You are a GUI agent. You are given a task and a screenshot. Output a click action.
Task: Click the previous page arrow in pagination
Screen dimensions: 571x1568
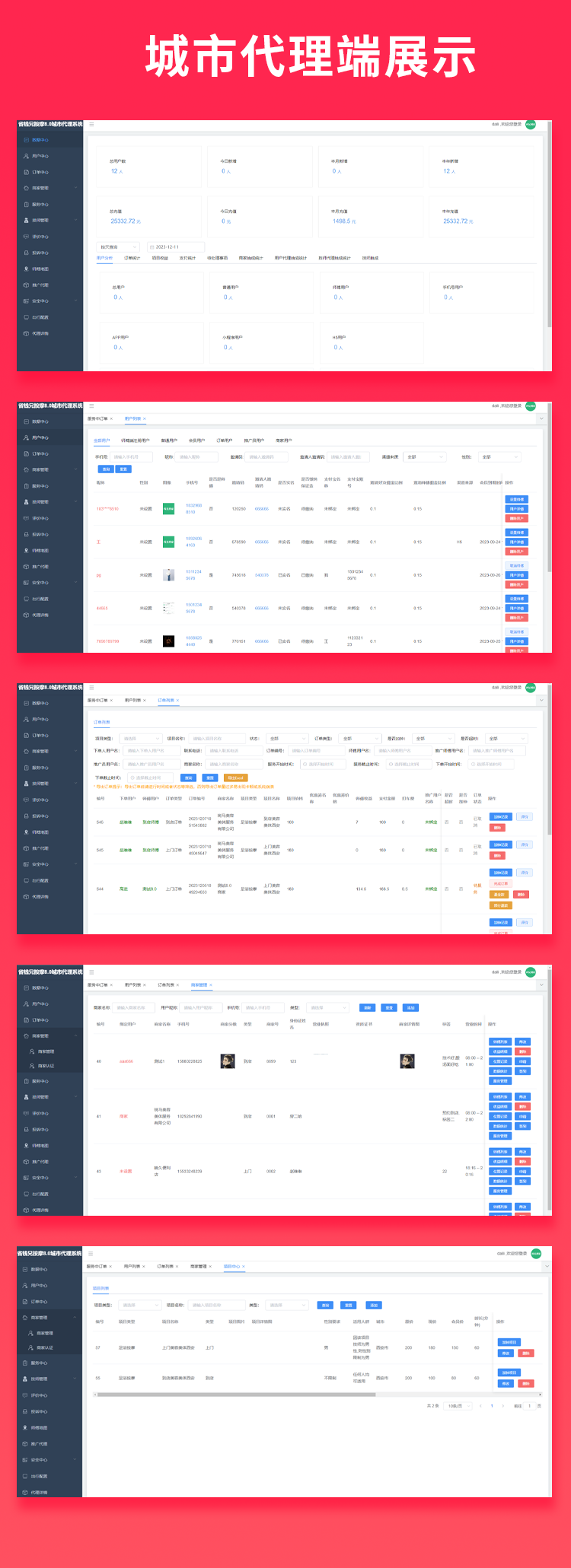tap(482, 1406)
